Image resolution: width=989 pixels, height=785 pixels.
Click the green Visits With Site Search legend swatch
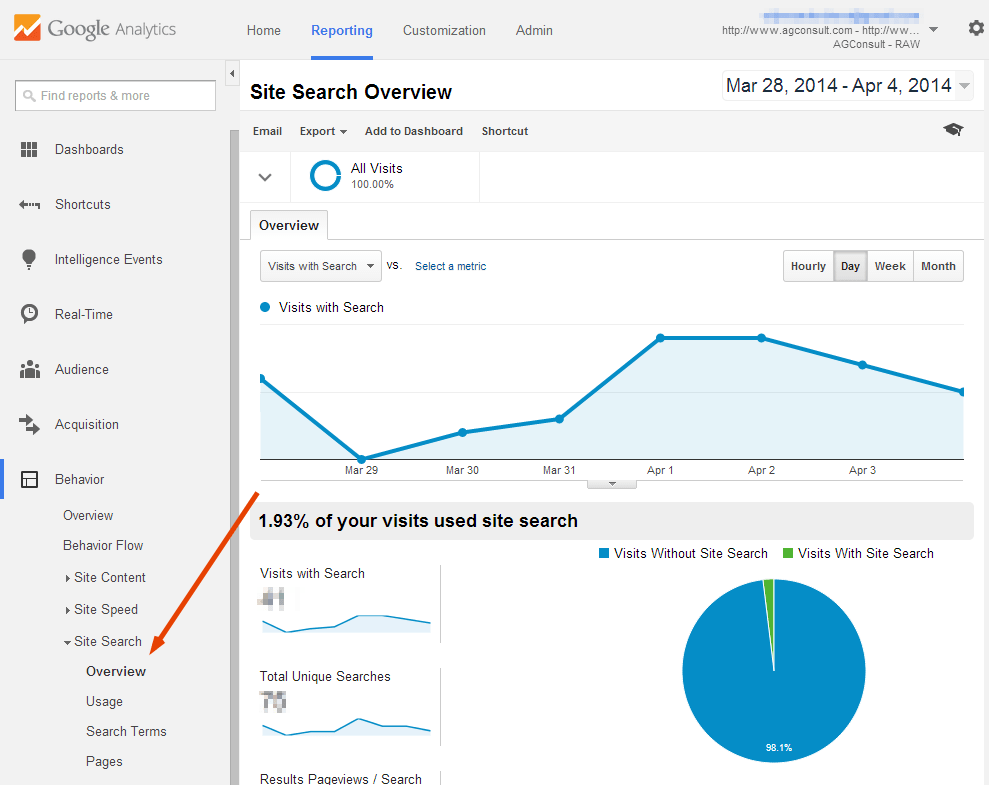(786, 553)
